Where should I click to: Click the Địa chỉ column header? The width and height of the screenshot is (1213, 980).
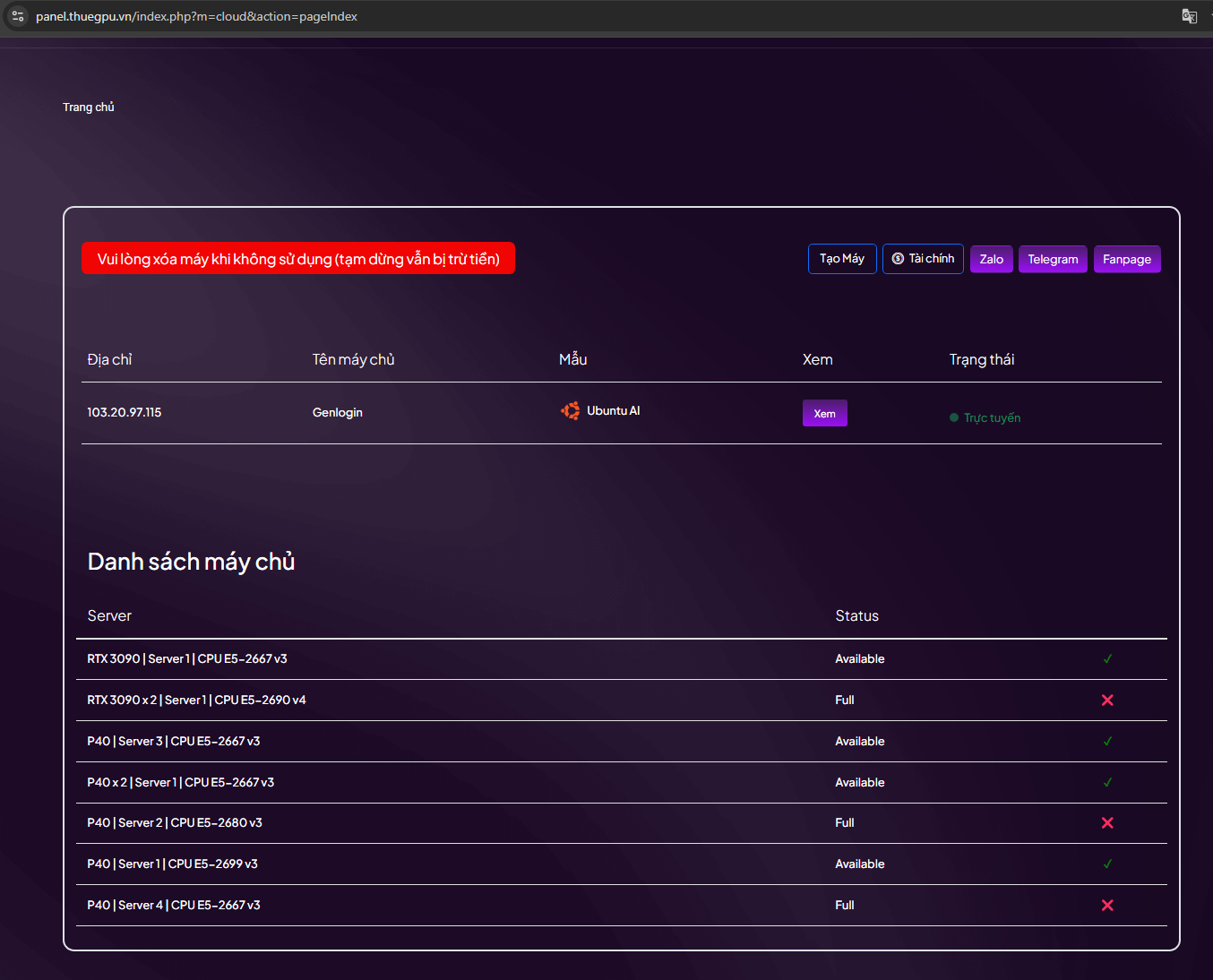[109, 359]
